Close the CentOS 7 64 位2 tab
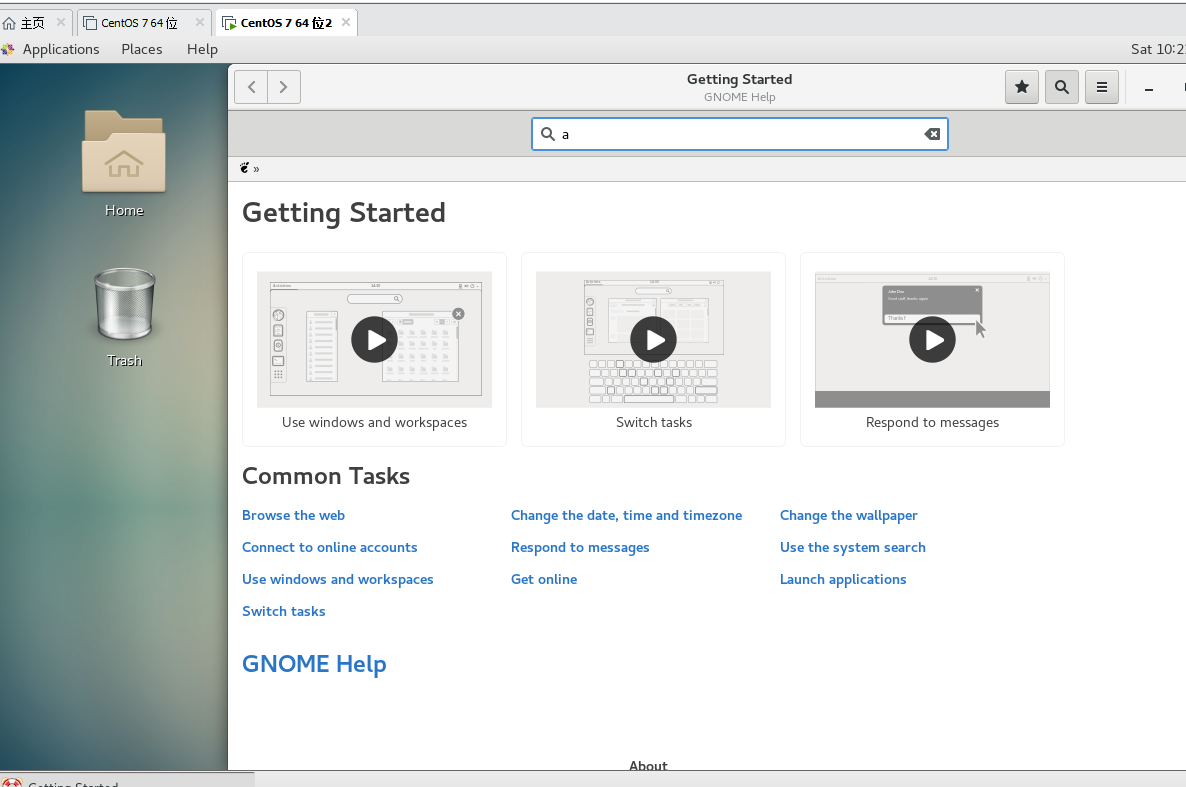This screenshot has height=787, width=1186. click(x=346, y=22)
